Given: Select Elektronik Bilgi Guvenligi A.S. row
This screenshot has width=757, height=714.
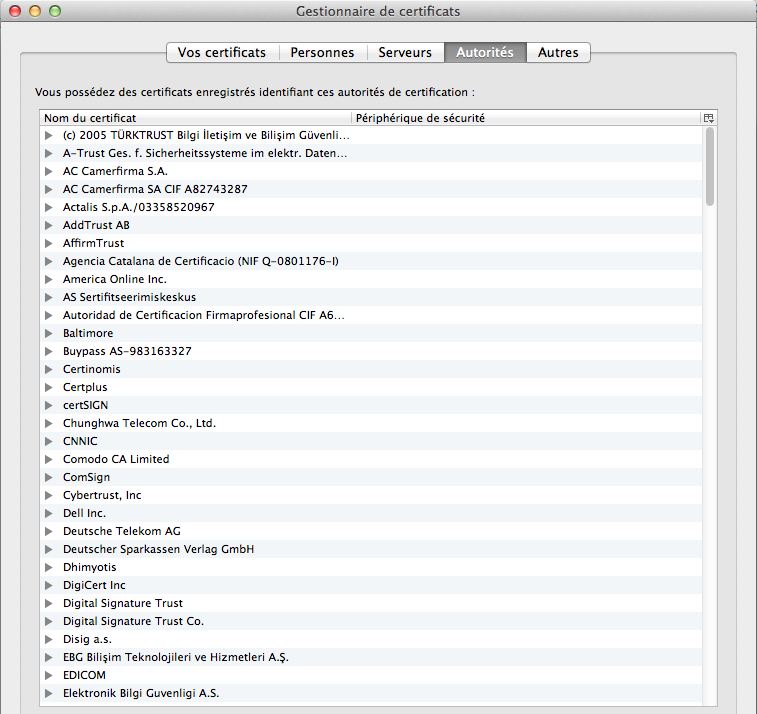Looking at the screenshot, I should click(371, 693).
